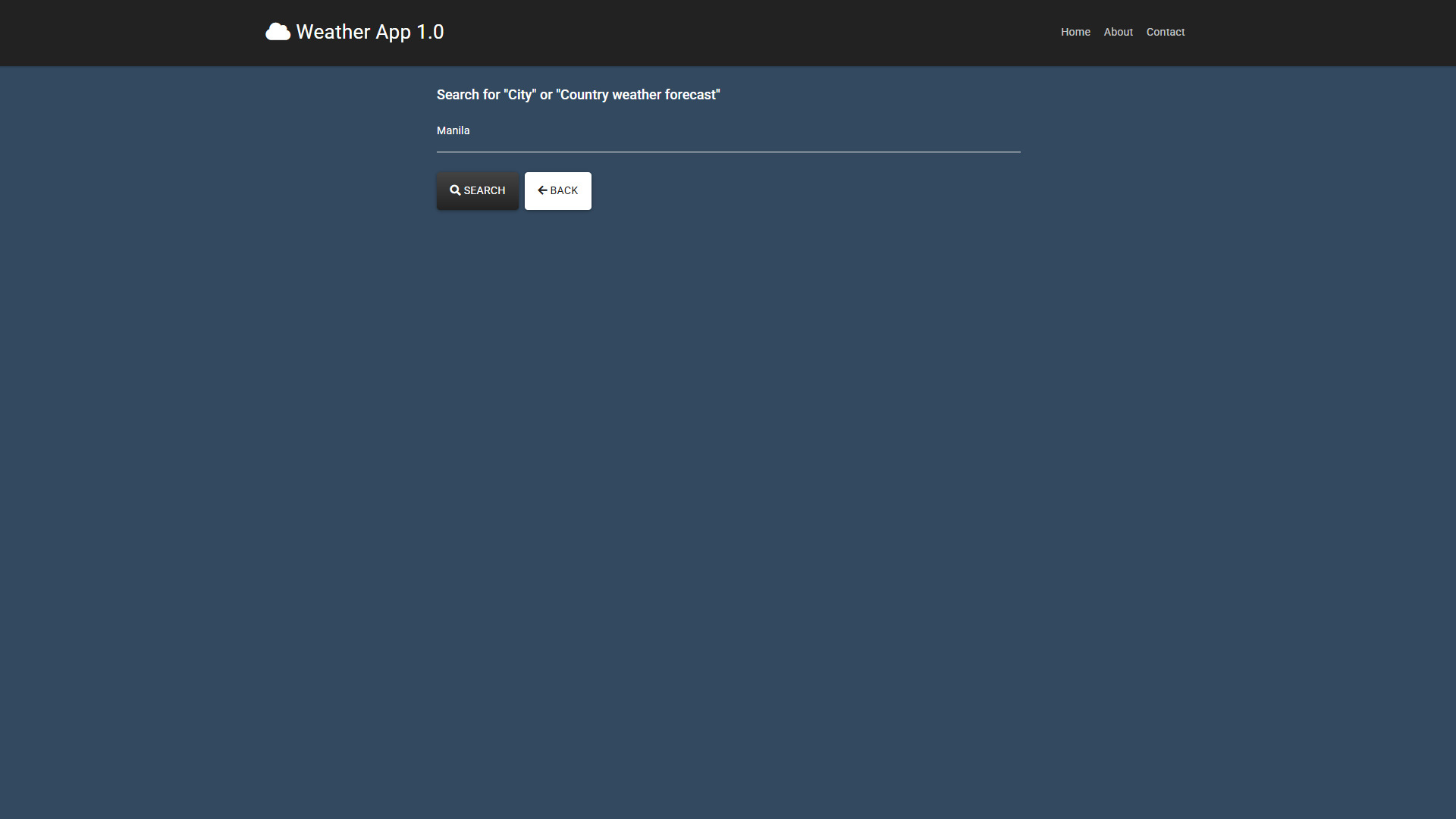Click the Weather App 1.0 title
This screenshot has width=1456, height=819.
click(369, 32)
